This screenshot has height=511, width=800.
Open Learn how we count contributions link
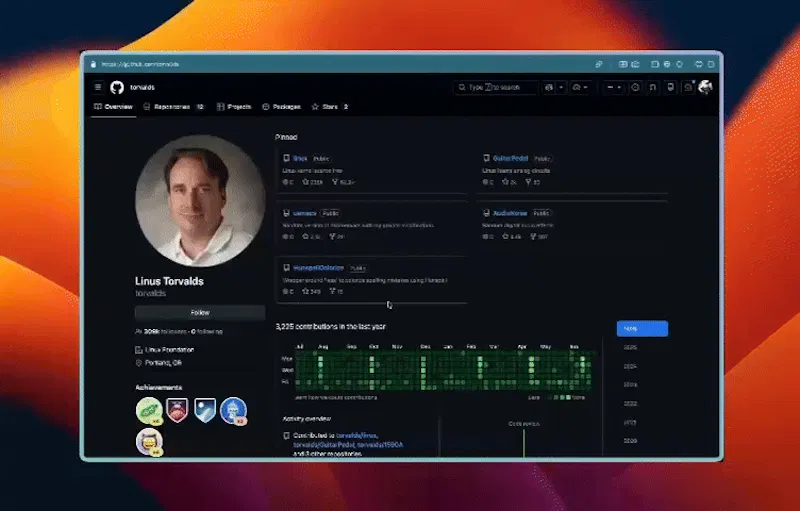pyautogui.click(x=336, y=397)
